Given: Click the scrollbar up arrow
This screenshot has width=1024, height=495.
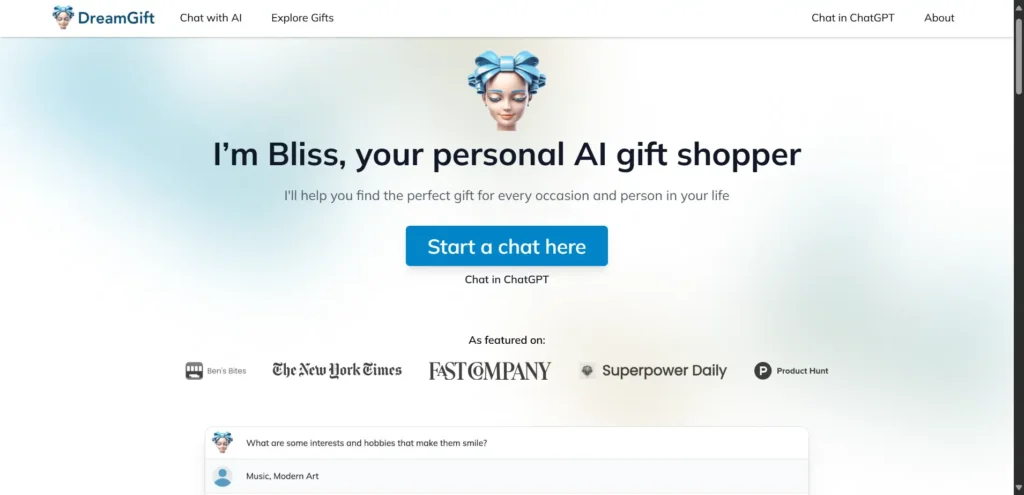Looking at the screenshot, I should click(1019, 5).
